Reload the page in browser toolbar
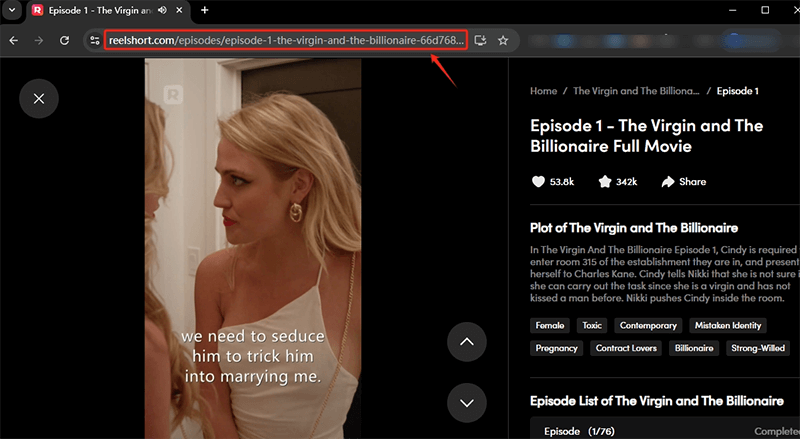The height and width of the screenshot is (439, 800). pyautogui.click(x=64, y=41)
